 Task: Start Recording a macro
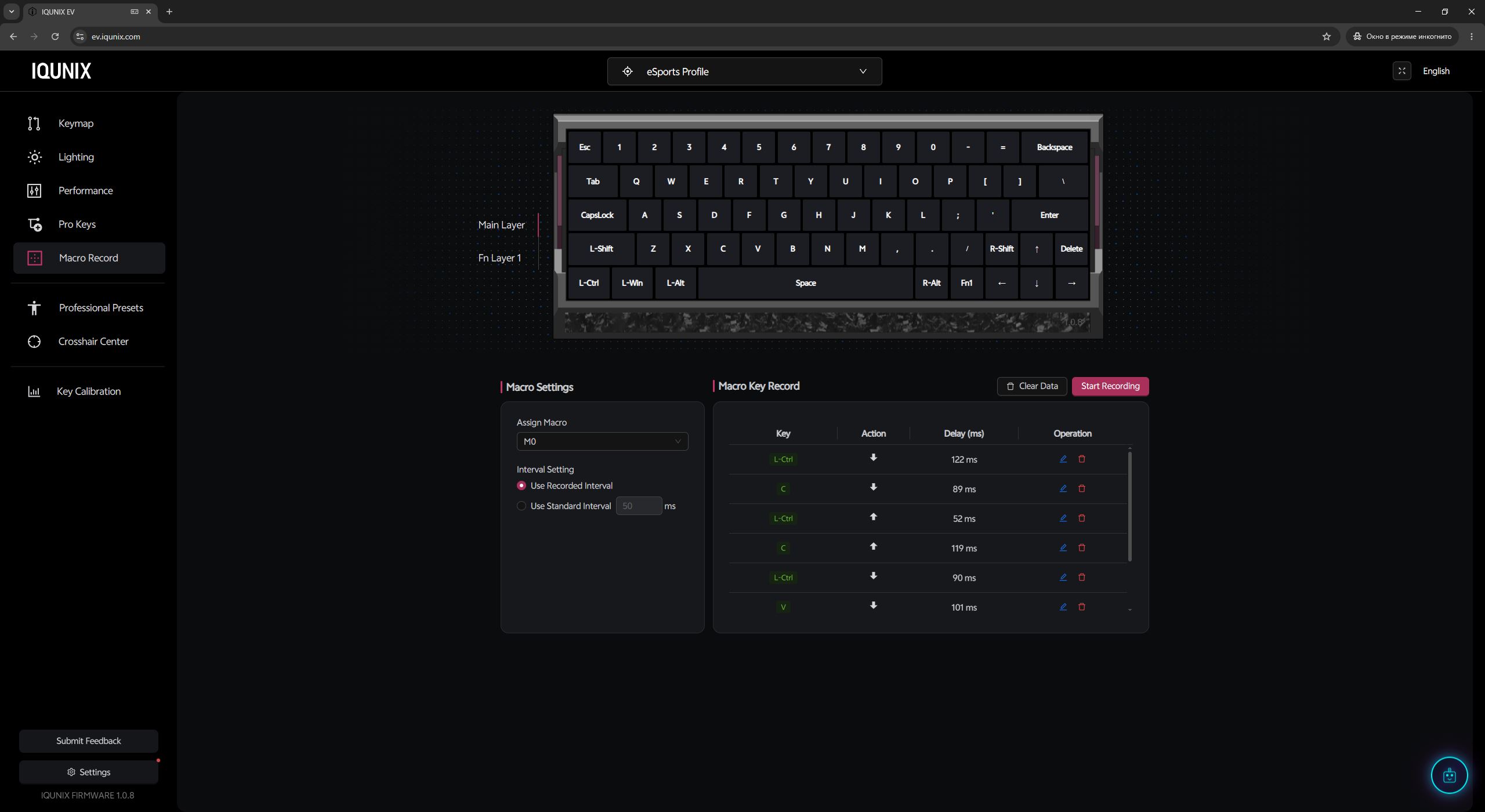1110,386
